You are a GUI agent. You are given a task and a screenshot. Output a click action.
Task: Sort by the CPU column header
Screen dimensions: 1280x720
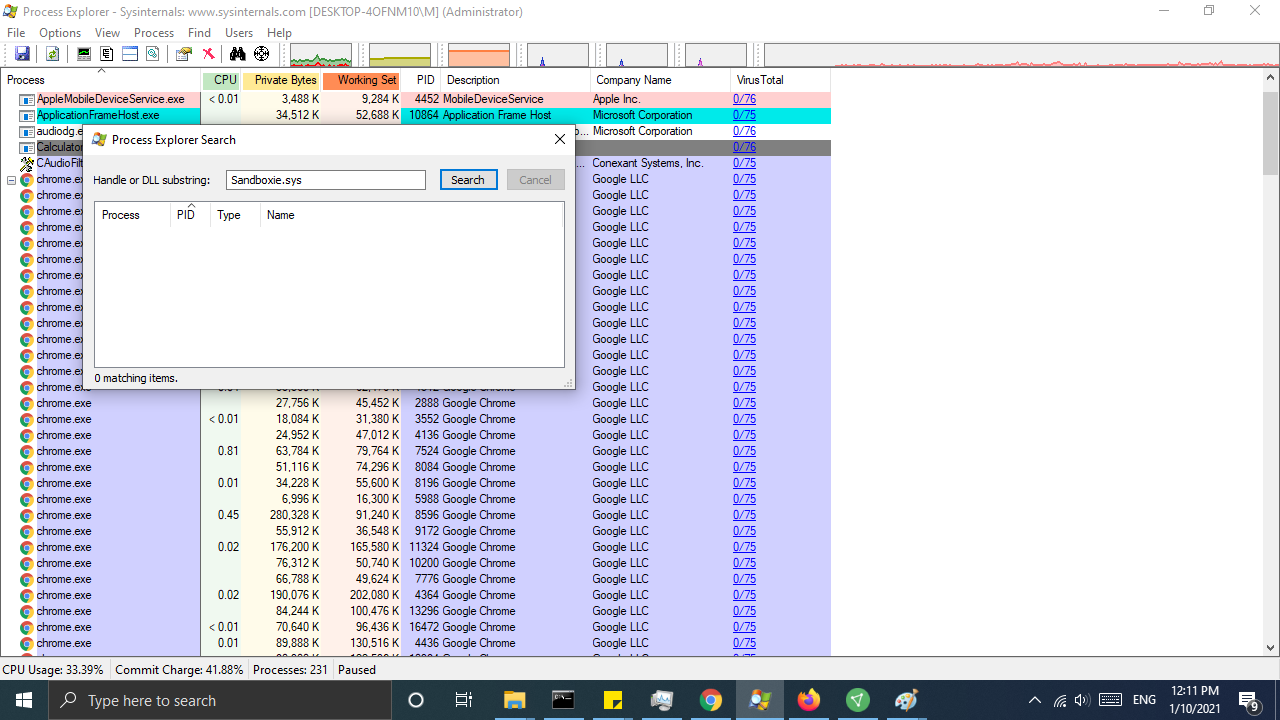pyautogui.click(x=222, y=80)
